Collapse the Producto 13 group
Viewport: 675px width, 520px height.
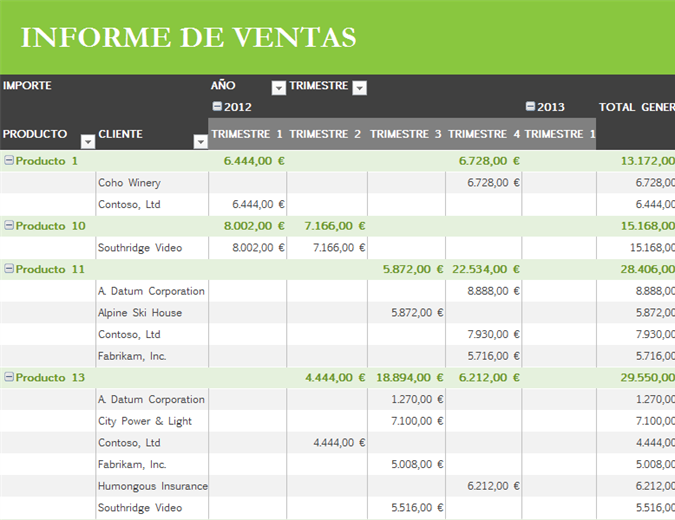click(9, 377)
